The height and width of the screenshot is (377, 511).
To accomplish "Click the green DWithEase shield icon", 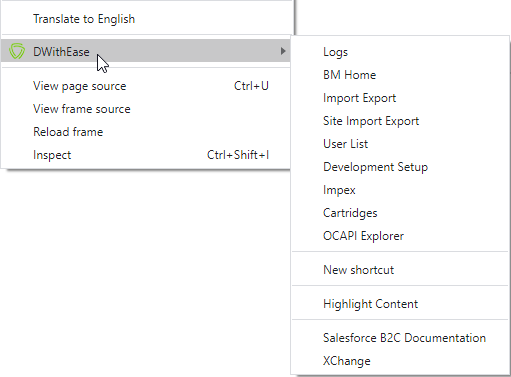I will [x=17, y=51].
